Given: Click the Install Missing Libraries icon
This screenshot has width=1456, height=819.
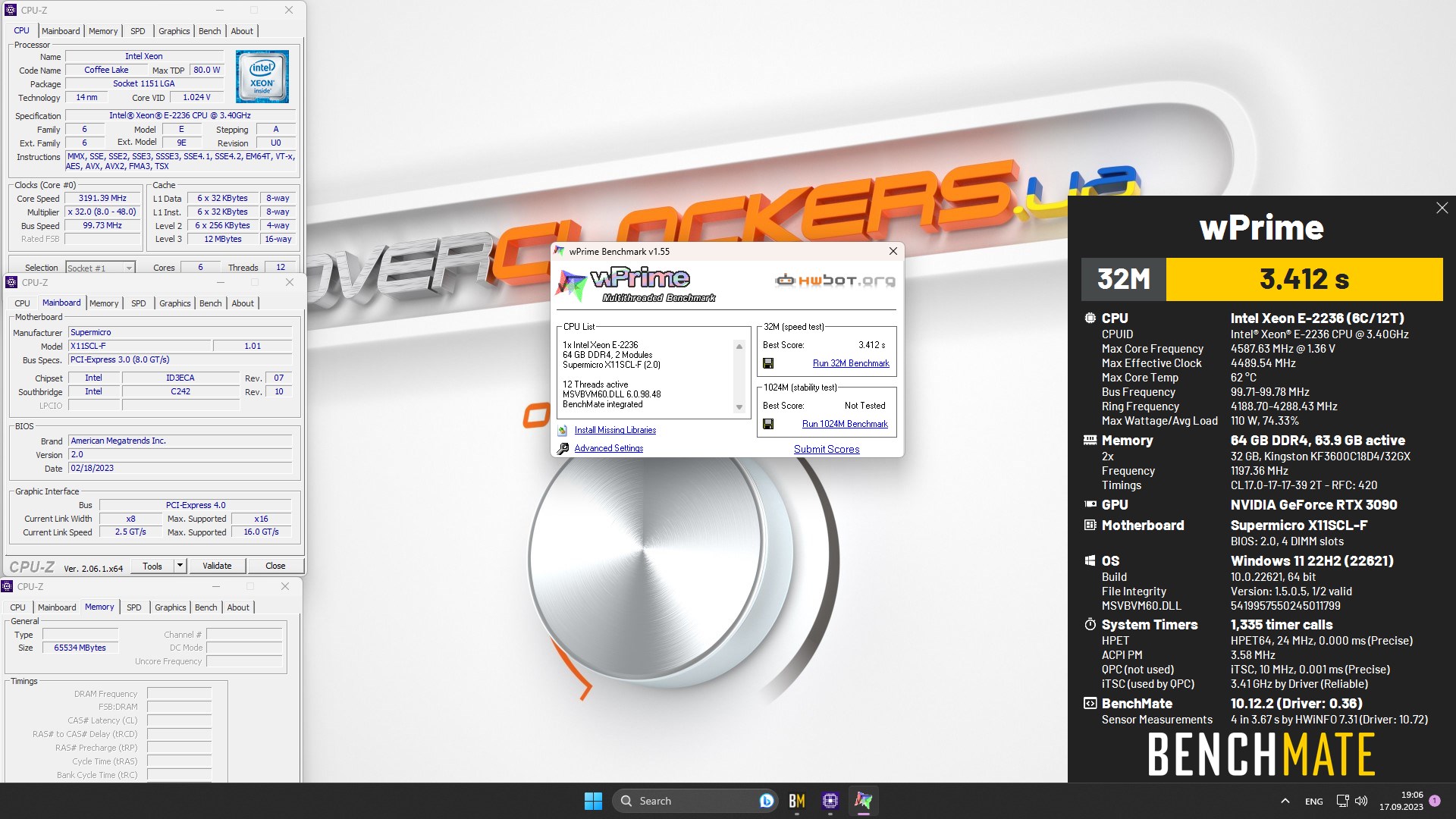Looking at the screenshot, I should pos(563,430).
